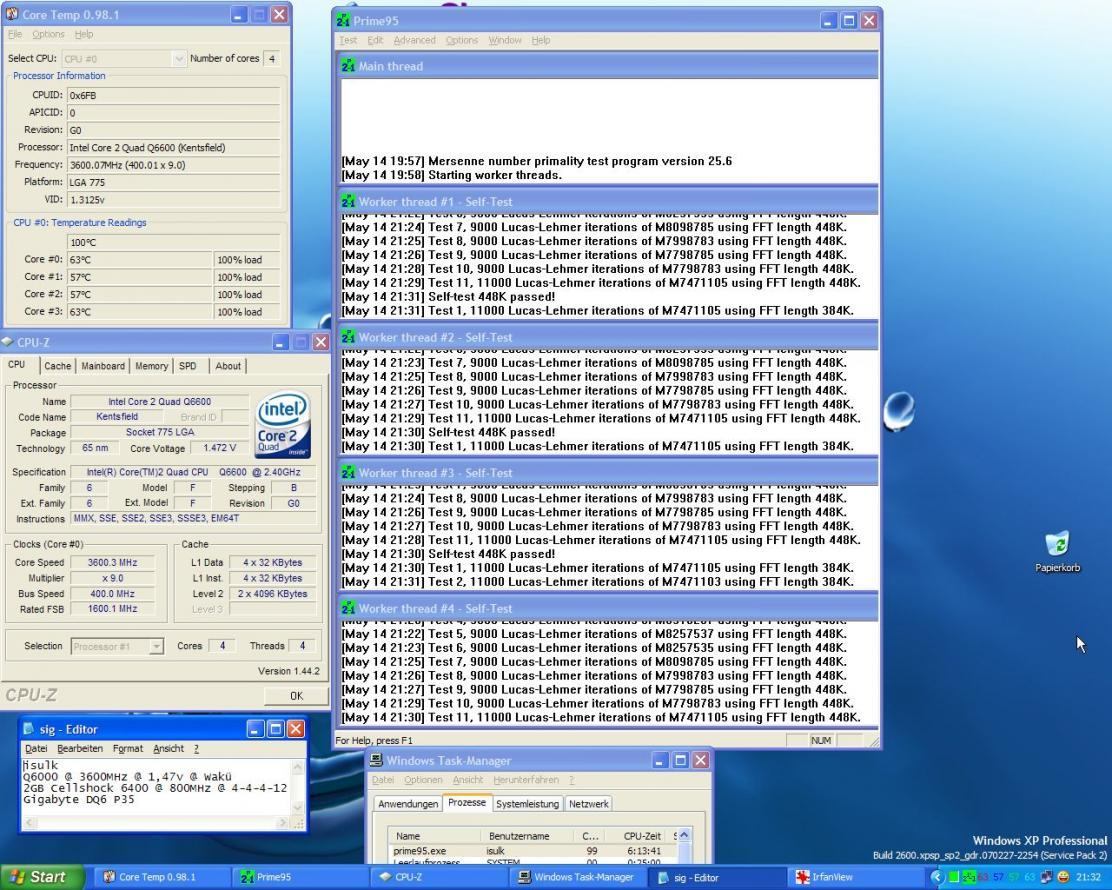
Task: Click Worker thread #2 title icon
Action: pos(348,338)
